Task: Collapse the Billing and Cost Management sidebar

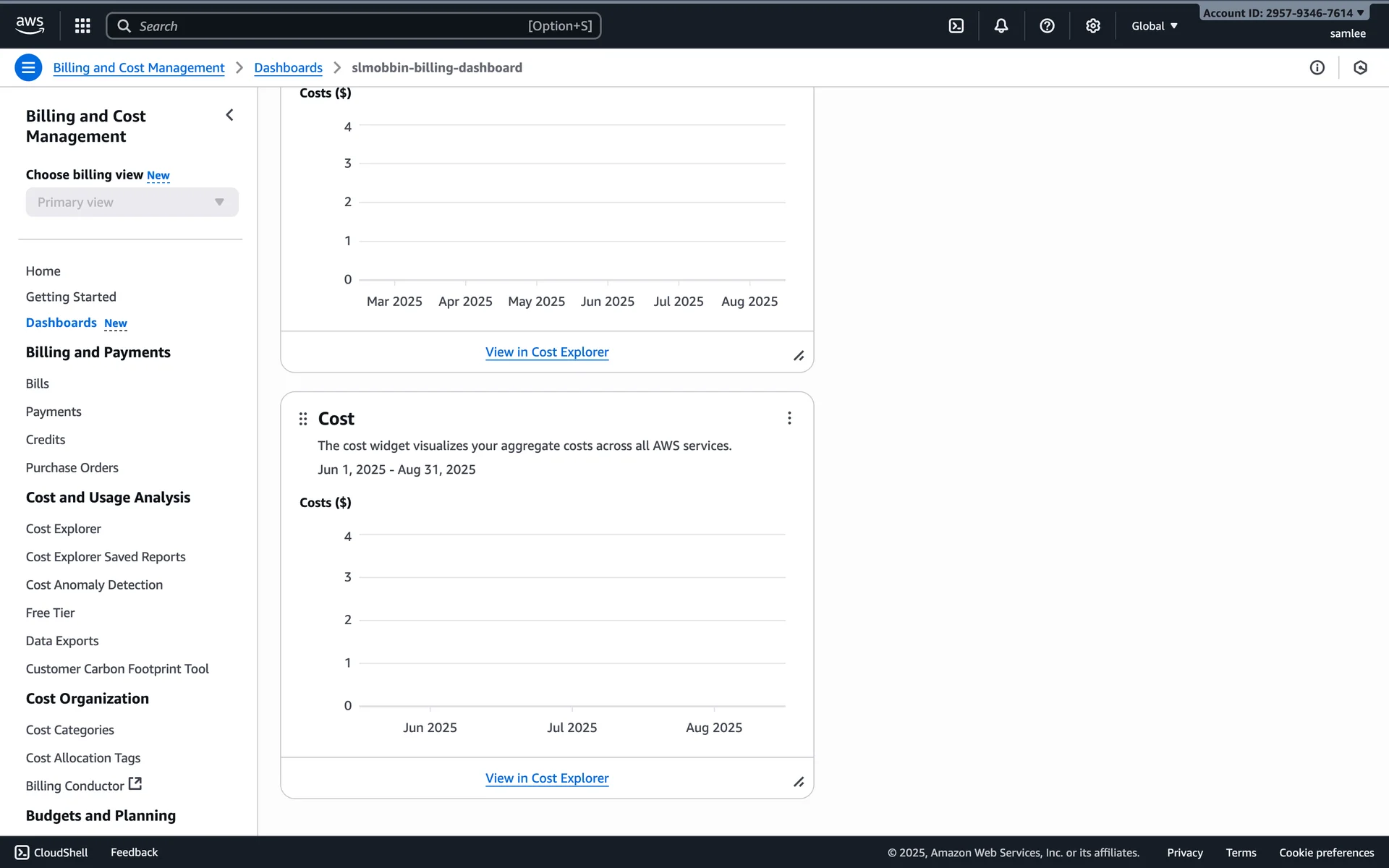Action: pyautogui.click(x=229, y=116)
